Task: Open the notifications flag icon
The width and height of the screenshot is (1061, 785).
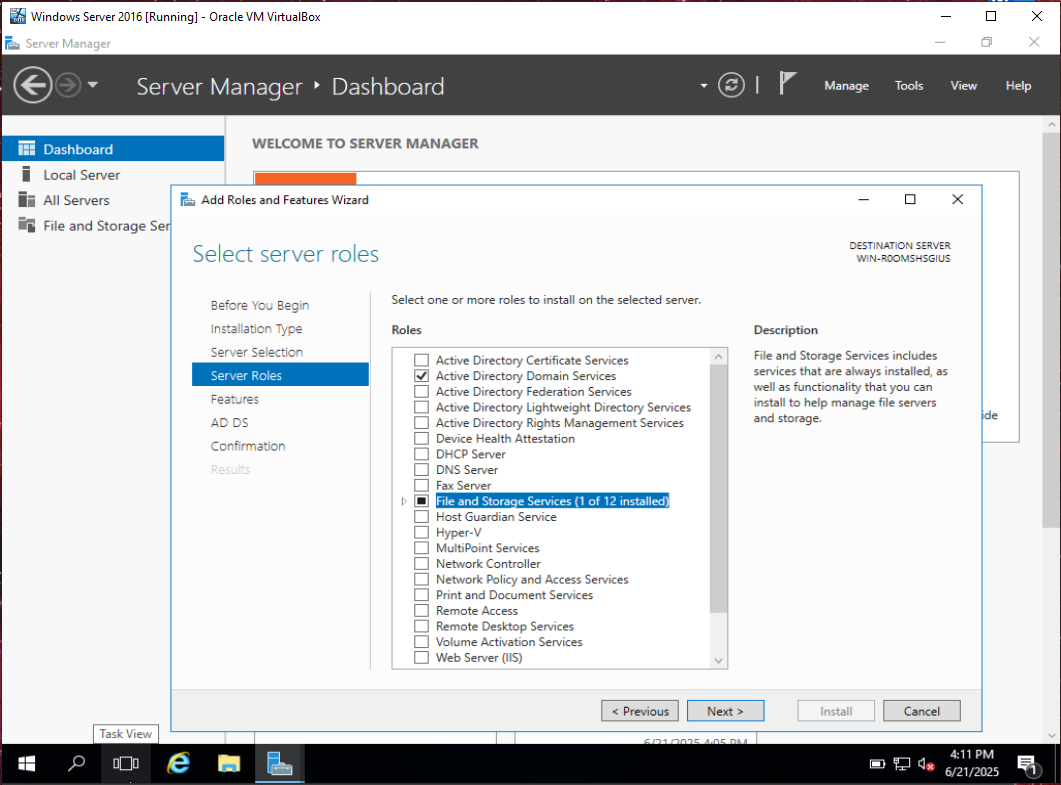Action: coord(787,84)
